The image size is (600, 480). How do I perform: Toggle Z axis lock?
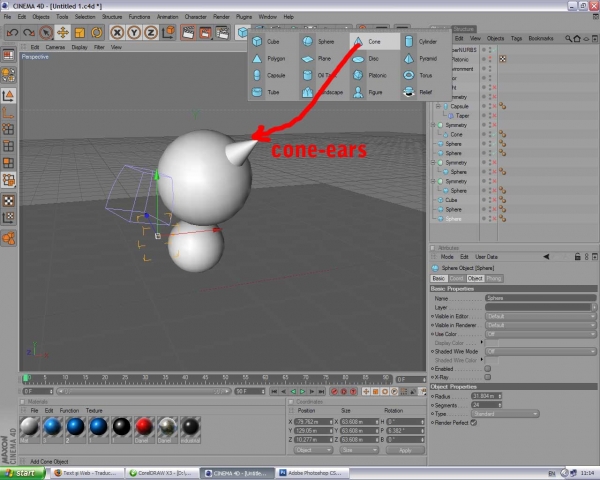point(151,33)
